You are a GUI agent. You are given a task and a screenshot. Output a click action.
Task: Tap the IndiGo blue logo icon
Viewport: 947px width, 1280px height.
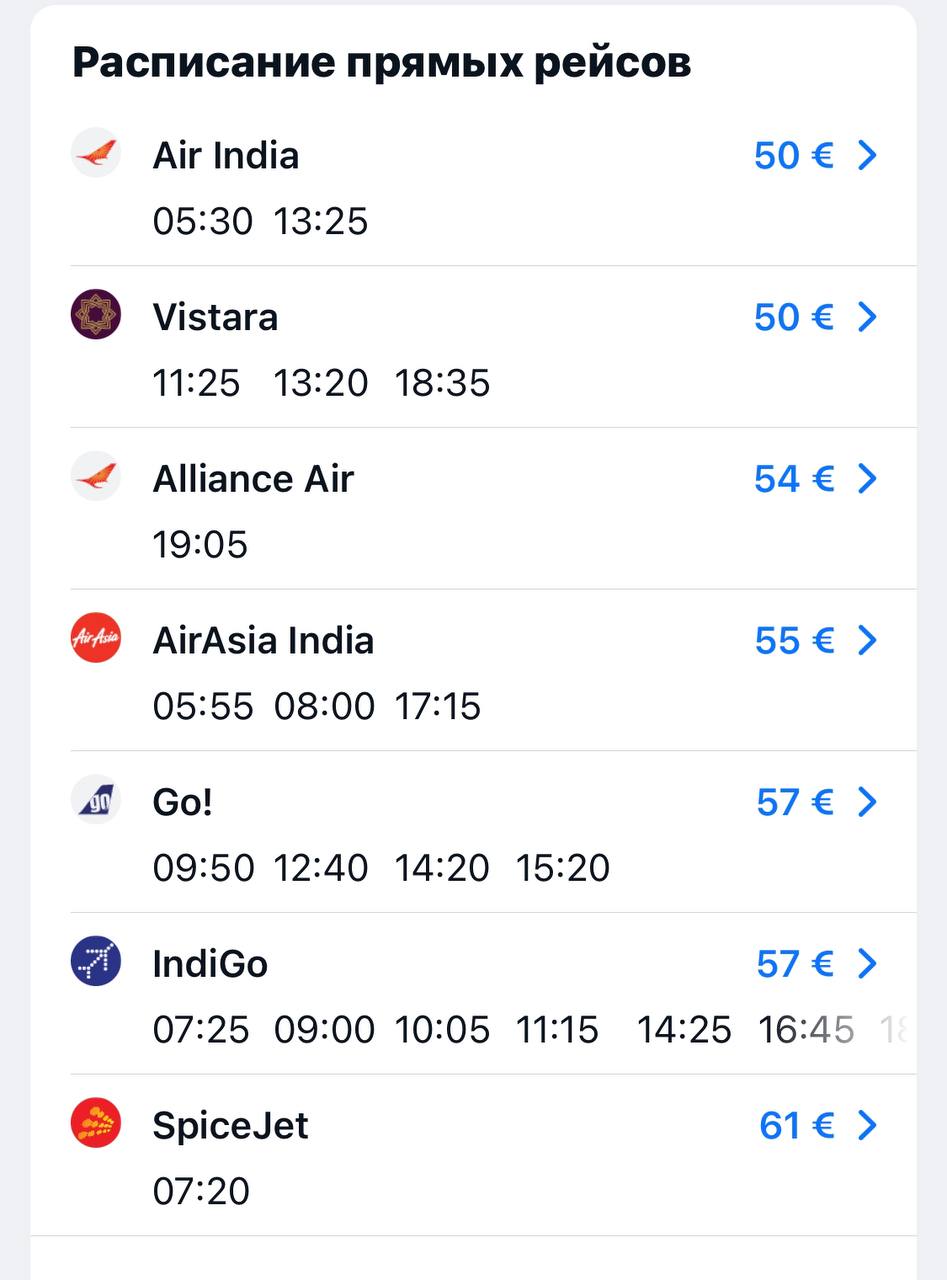(96, 963)
